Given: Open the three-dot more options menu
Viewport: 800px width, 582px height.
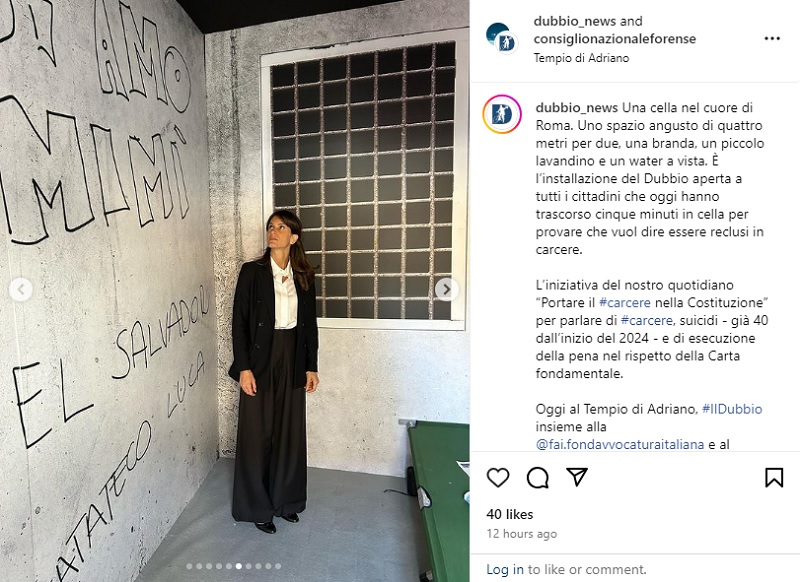Looking at the screenshot, I should coord(772,39).
